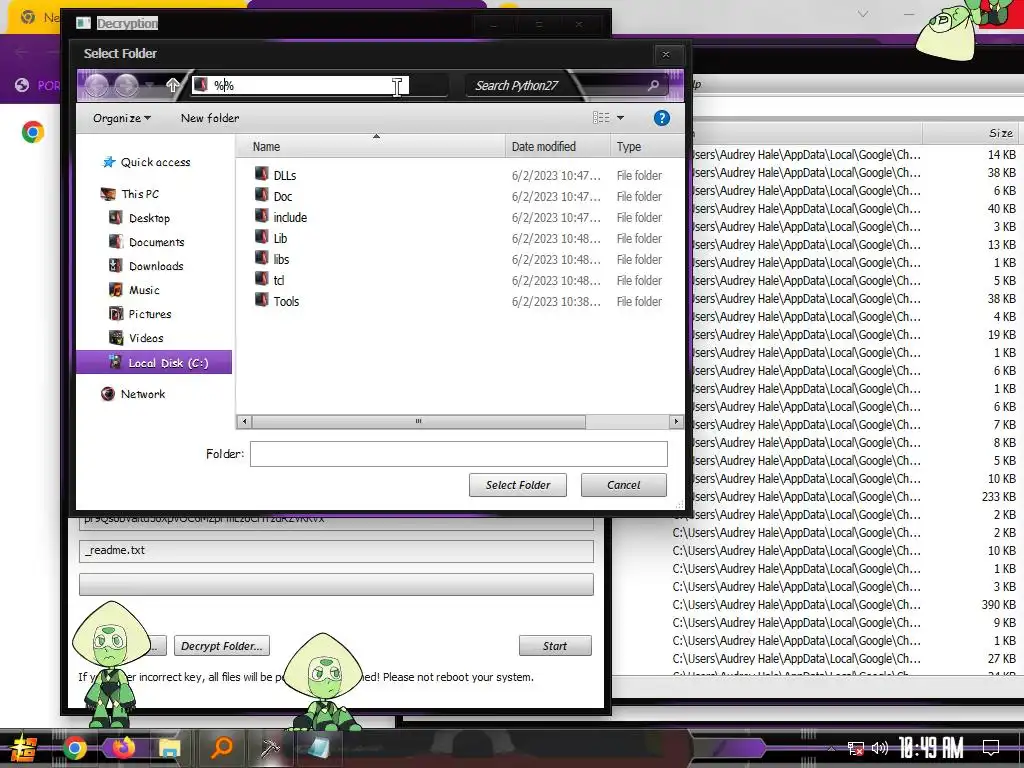Click the Cancel button in the dialog
Image resolution: width=1024 pixels, height=768 pixels.
point(624,485)
